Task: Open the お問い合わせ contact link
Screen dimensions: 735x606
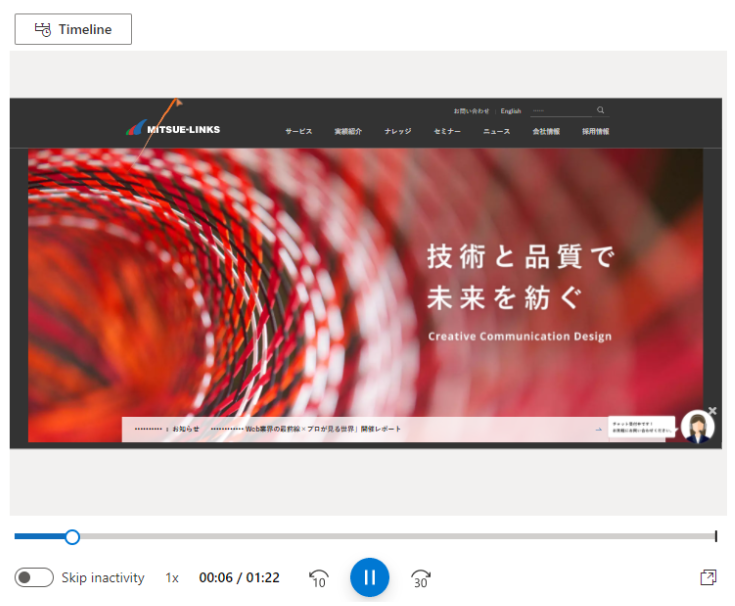Action: (471, 111)
